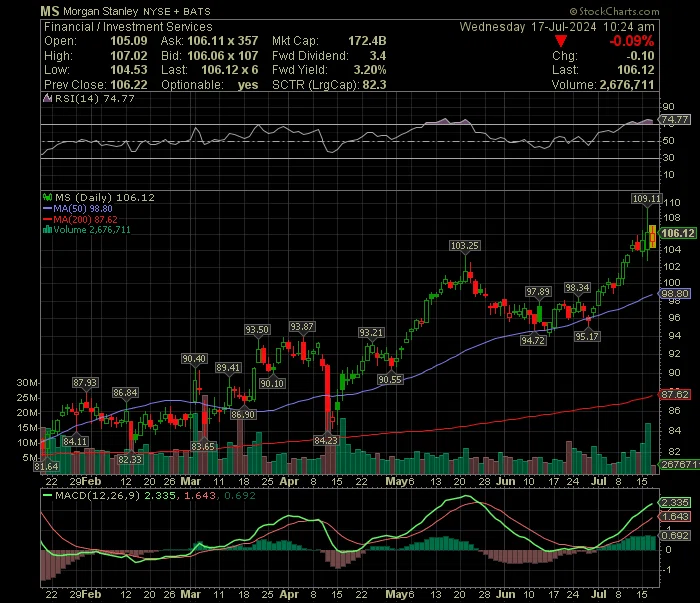
Task: Click the Low 104.53 value
Action: point(129,70)
